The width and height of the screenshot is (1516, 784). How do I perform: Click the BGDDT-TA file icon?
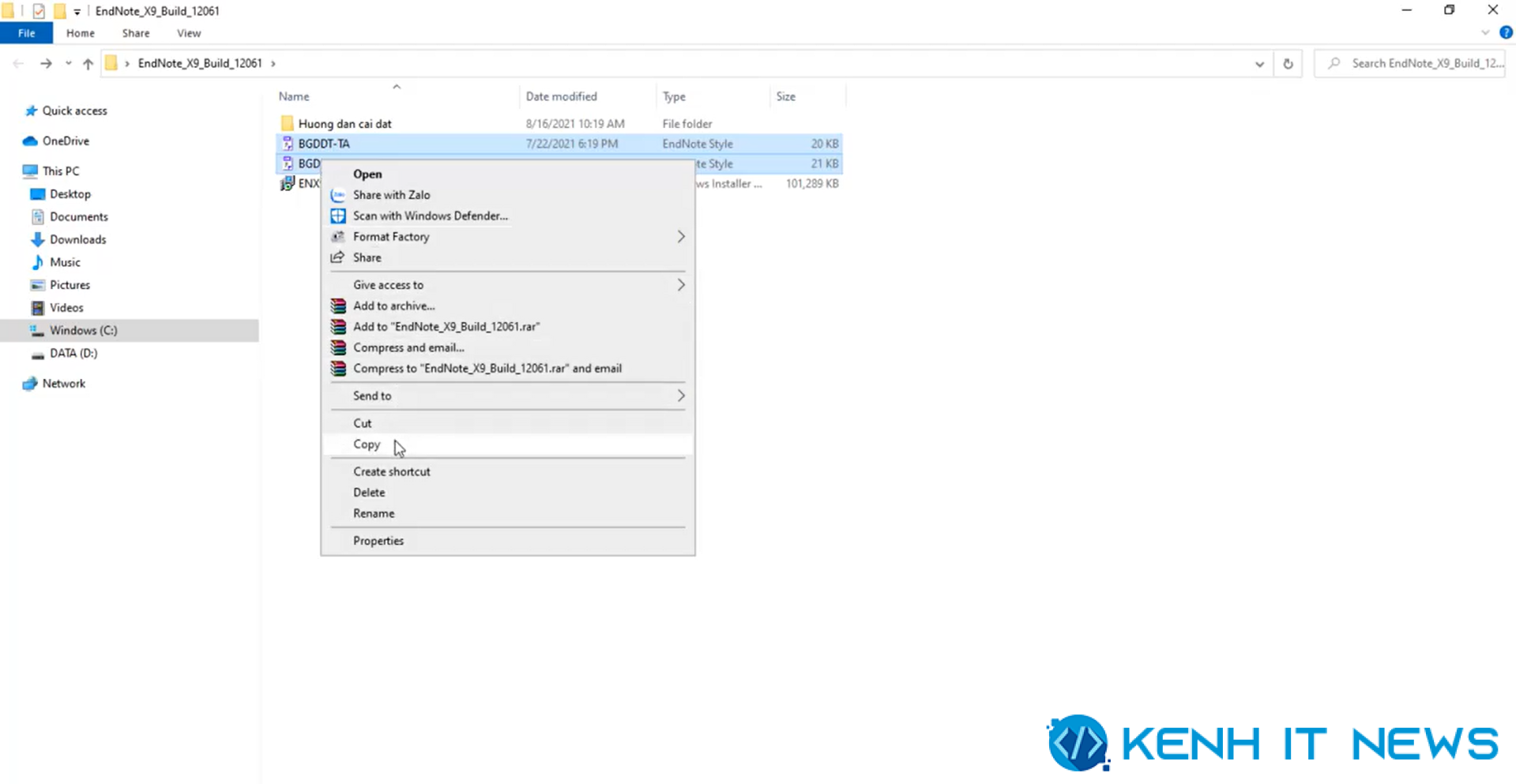(x=288, y=144)
